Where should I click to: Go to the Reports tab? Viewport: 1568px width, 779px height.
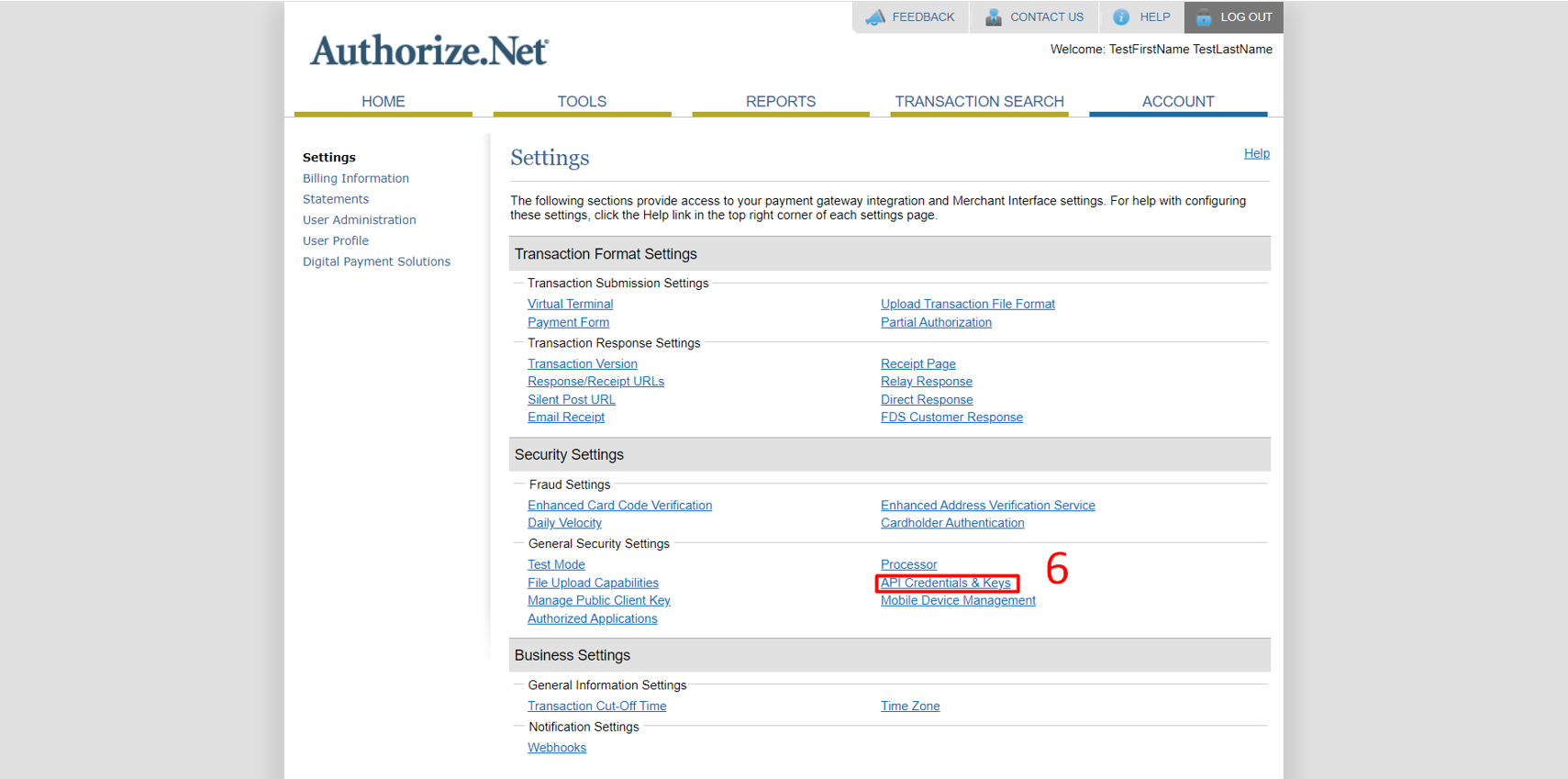[780, 102]
